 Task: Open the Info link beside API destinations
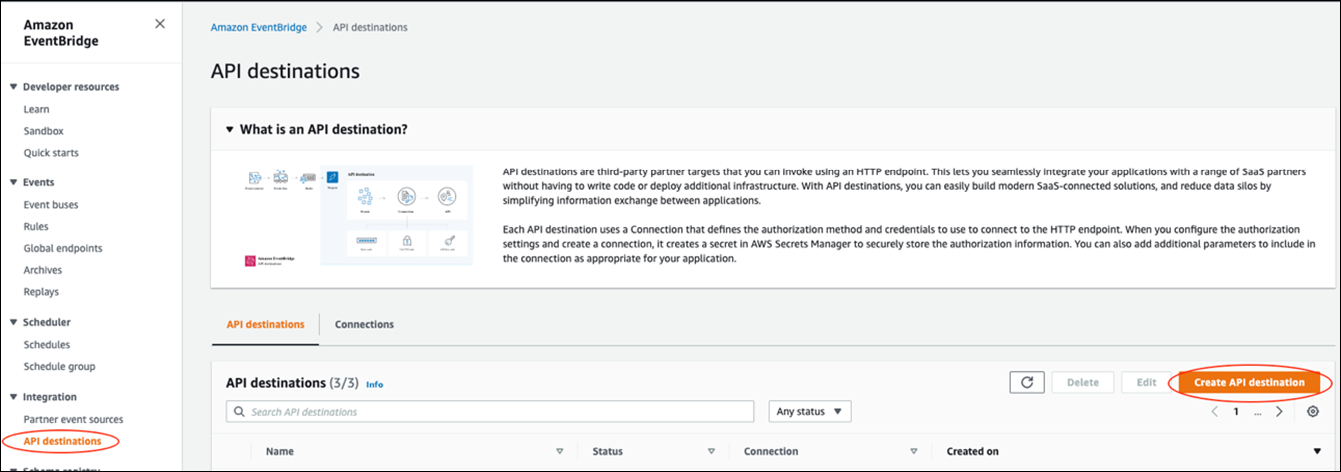[x=374, y=384]
